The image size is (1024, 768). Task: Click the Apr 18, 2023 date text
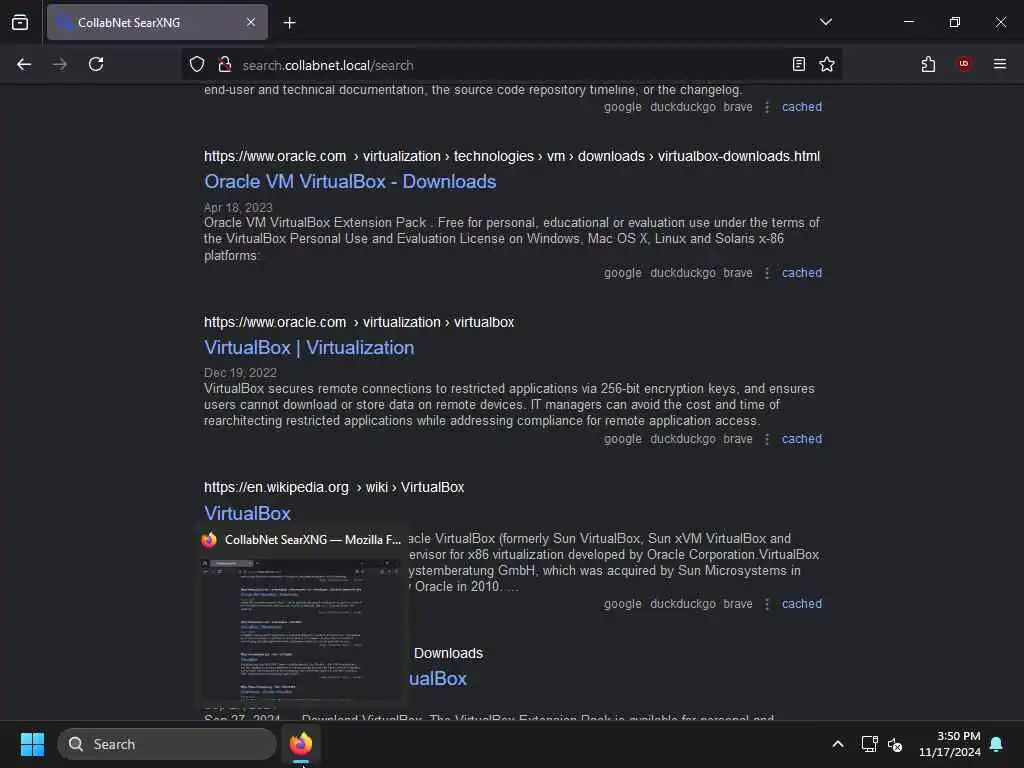[238, 208]
